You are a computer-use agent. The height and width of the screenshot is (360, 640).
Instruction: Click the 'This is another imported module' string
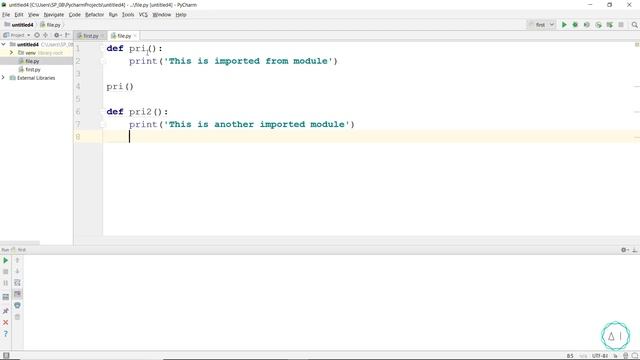coord(257,124)
